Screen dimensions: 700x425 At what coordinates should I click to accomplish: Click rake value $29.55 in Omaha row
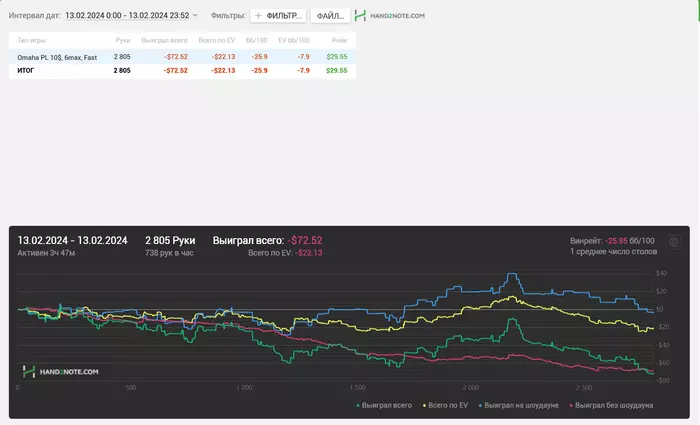coord(337,57)
